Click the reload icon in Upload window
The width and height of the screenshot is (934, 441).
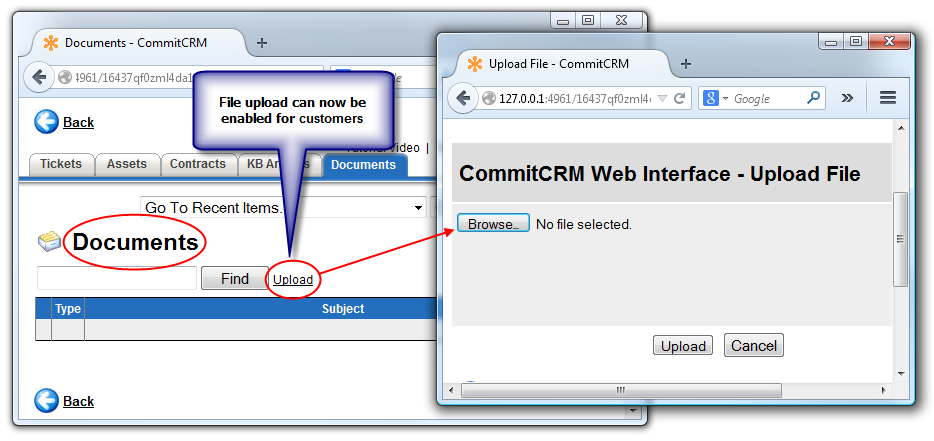(x=679, y=99)
